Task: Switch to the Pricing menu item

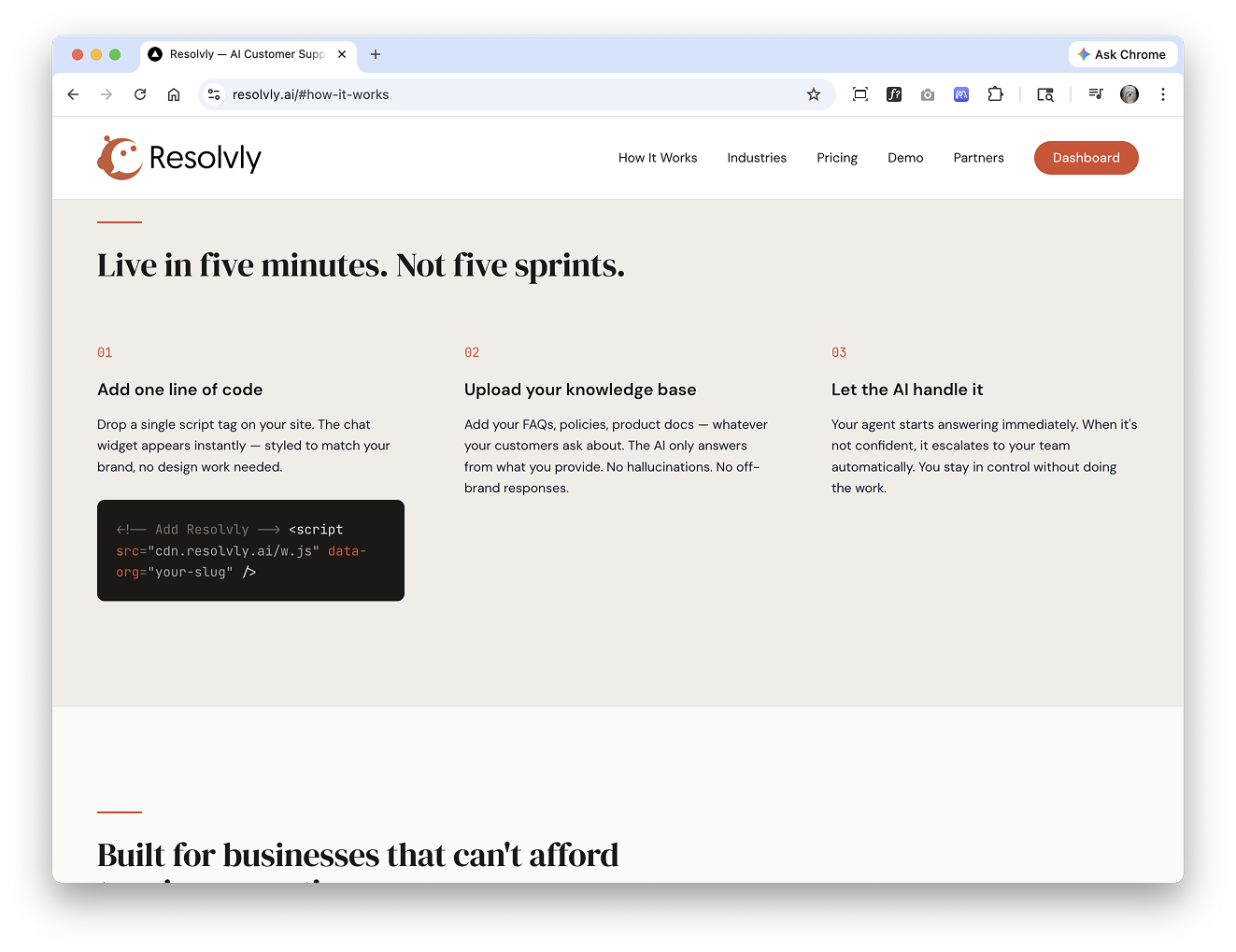Action: pos(836,158)
